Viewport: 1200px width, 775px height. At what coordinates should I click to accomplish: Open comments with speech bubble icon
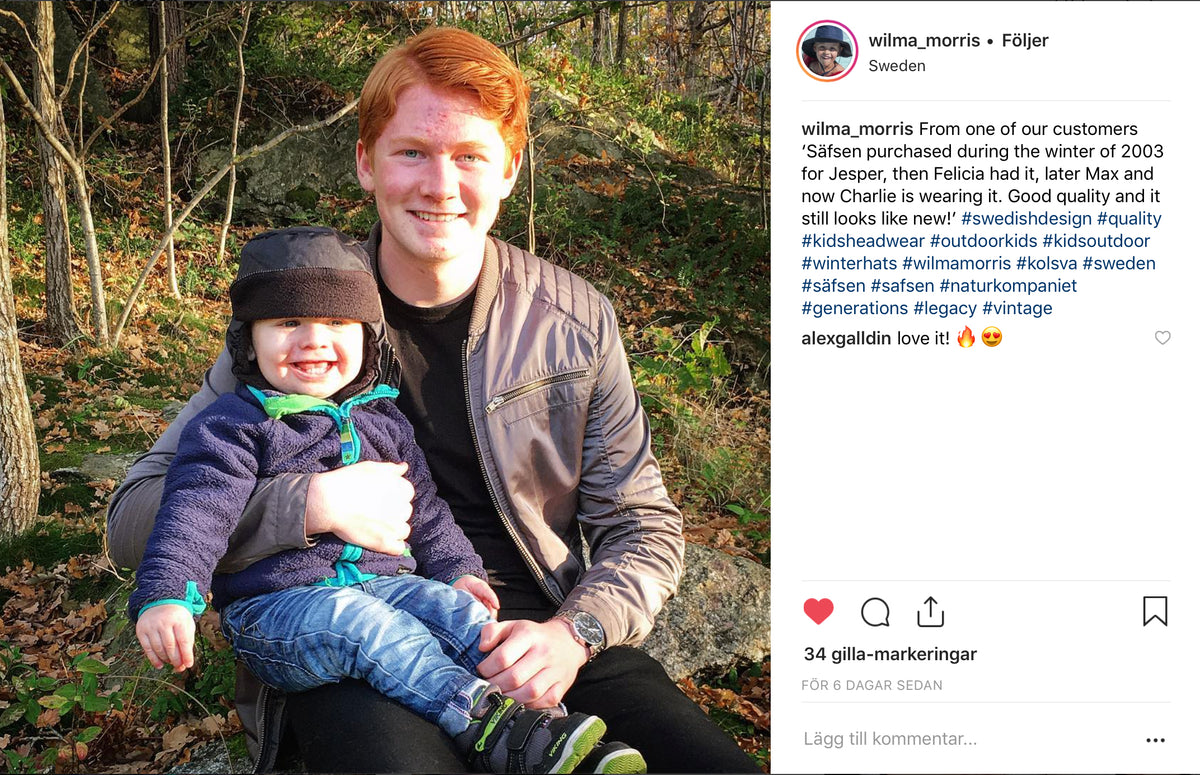[x=875, y=611]
